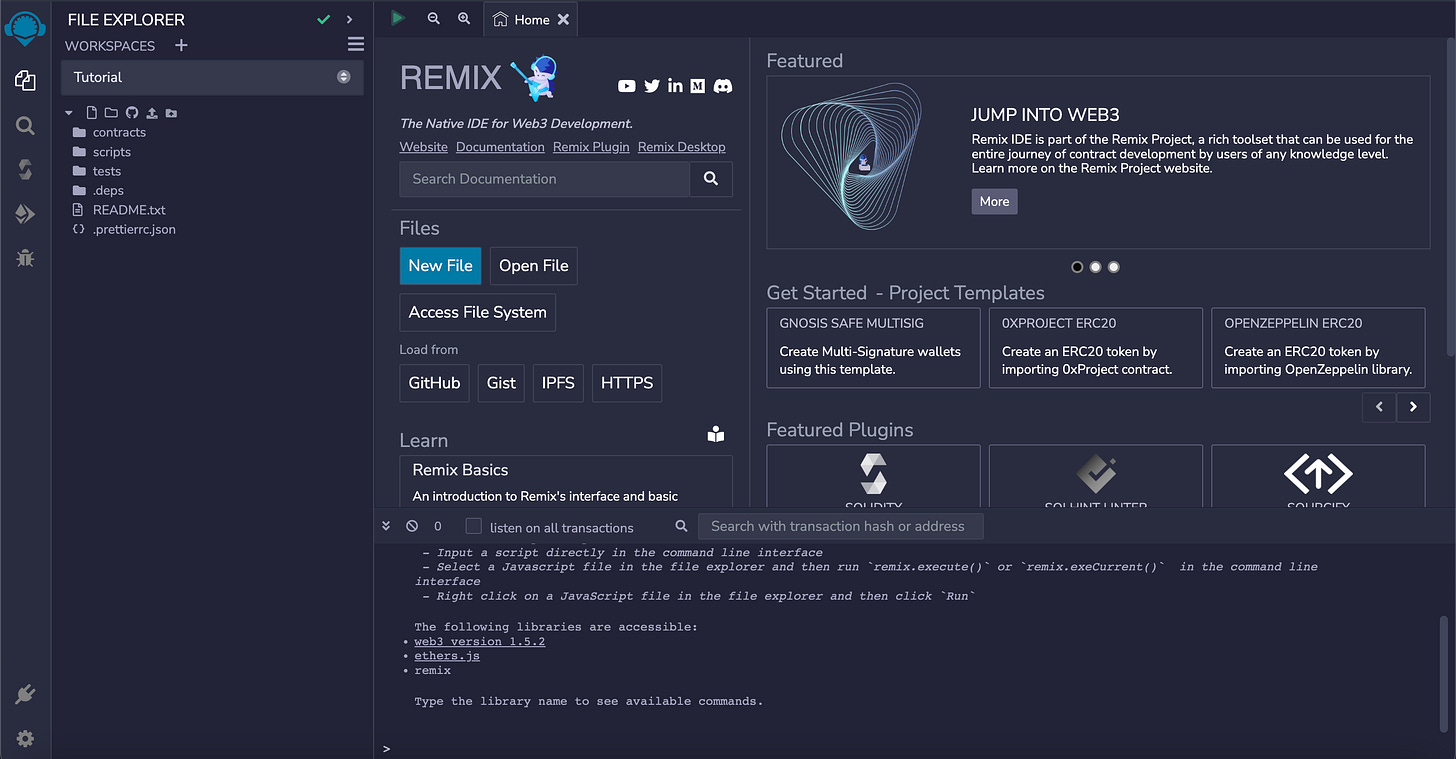Open Deploy & run transactions sidebar icon
This screenshot has width=1456, height=759.
point(25,214)
